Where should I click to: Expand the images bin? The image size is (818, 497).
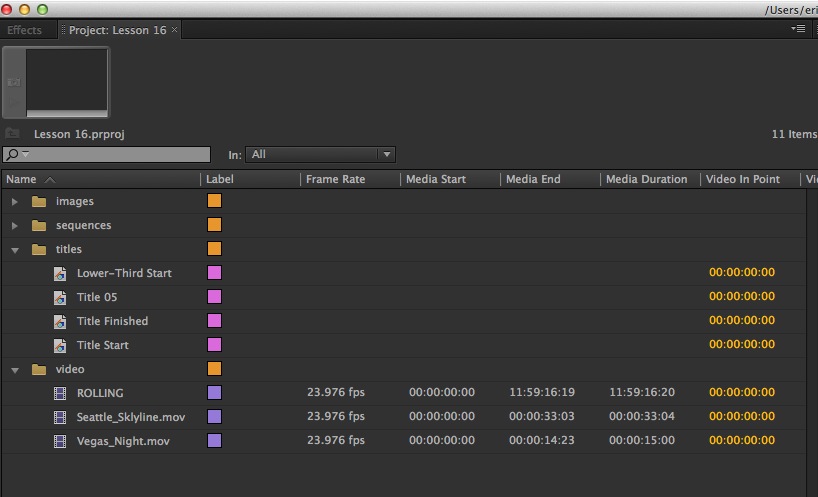tap(15, 201)
